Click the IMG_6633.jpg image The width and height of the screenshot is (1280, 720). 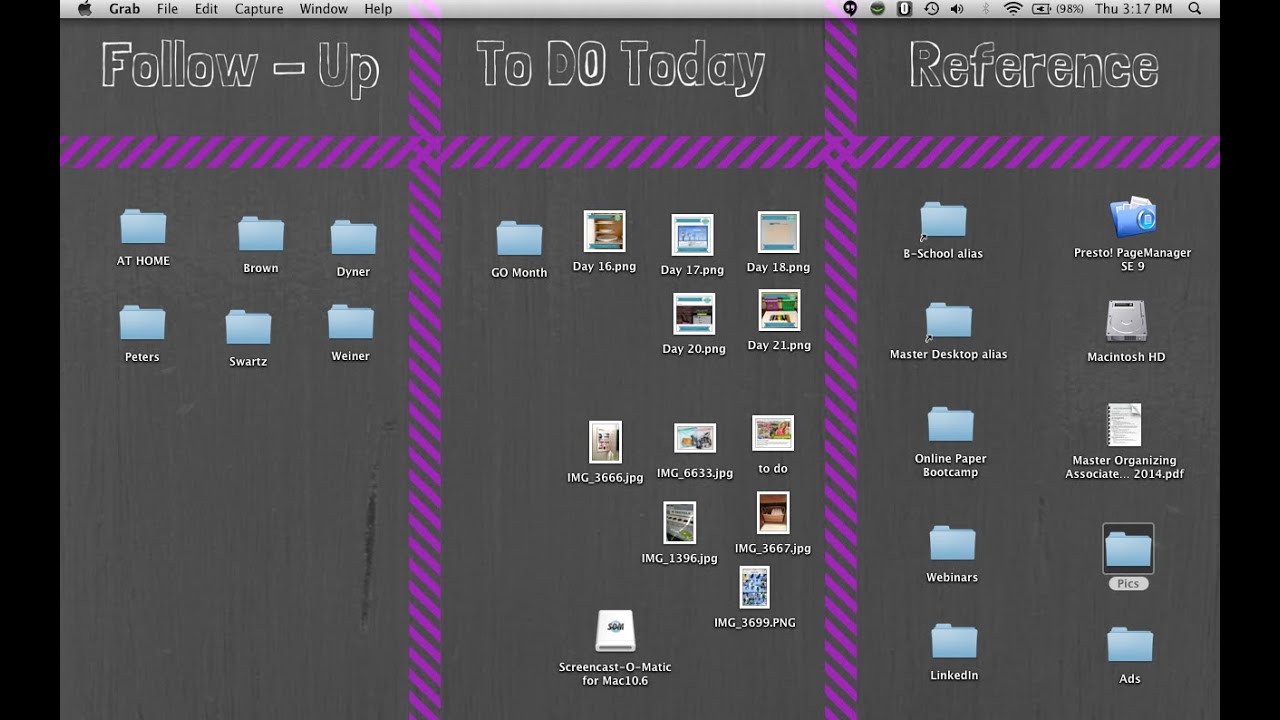click(x=694, y=439)
